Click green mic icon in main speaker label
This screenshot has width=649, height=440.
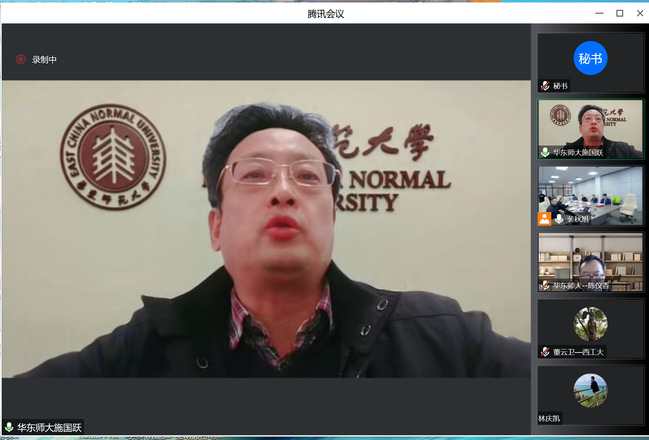click(9, 427)
